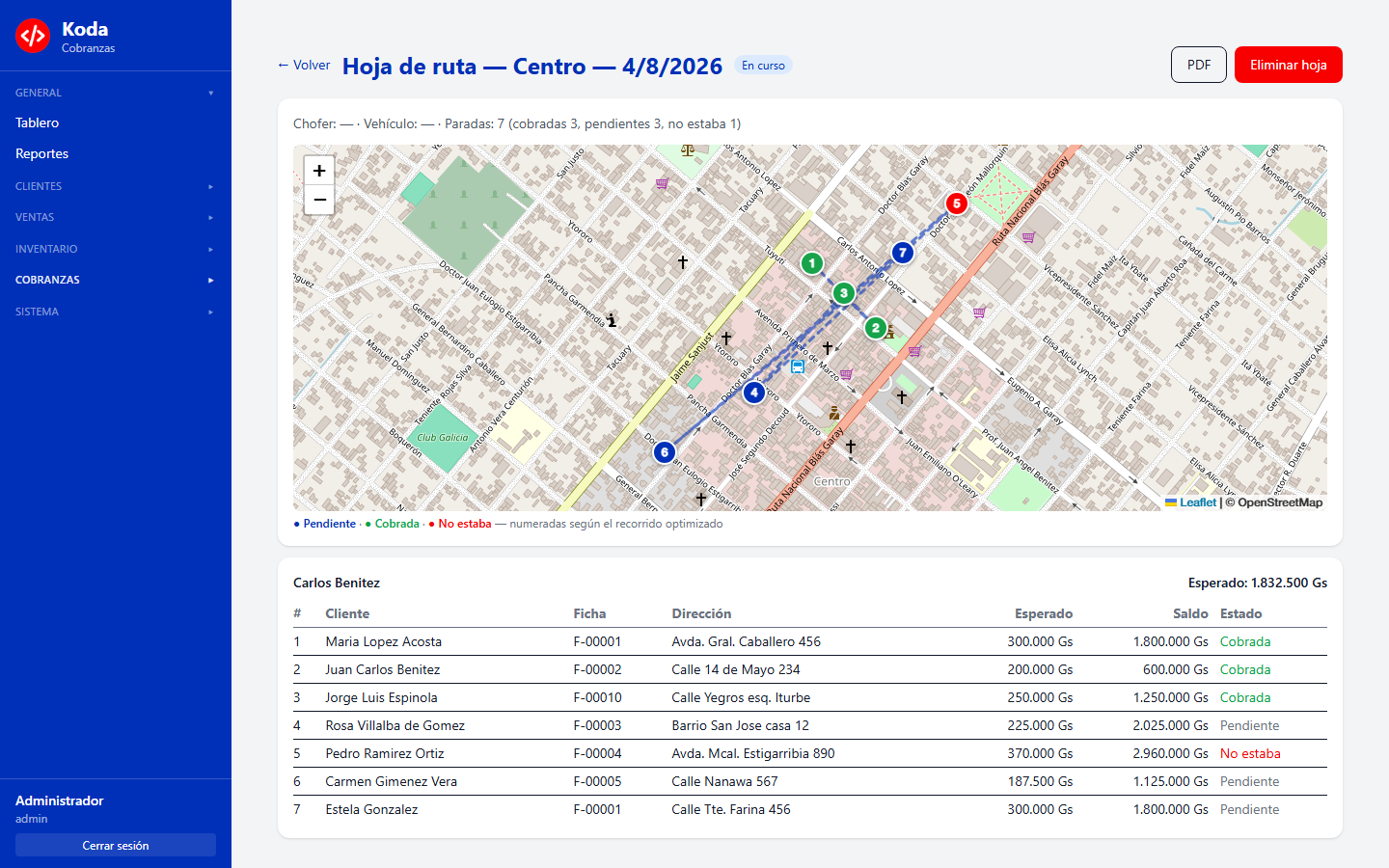
Task: Click address Avda. Mcal. Estigarribia 890
Action: tap(753, 753)
